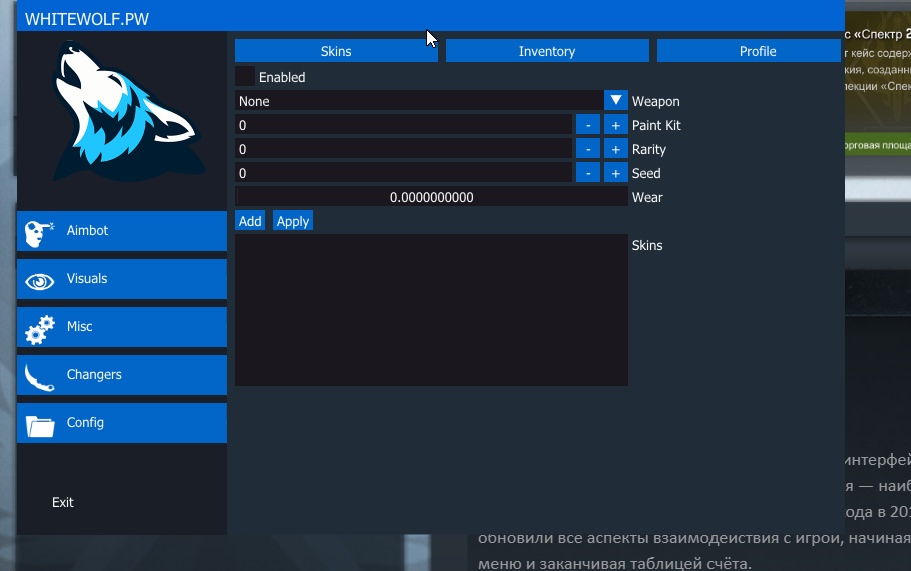911x571 pixels.
Task: Open the Visuals section
Action: coord(121,279)
